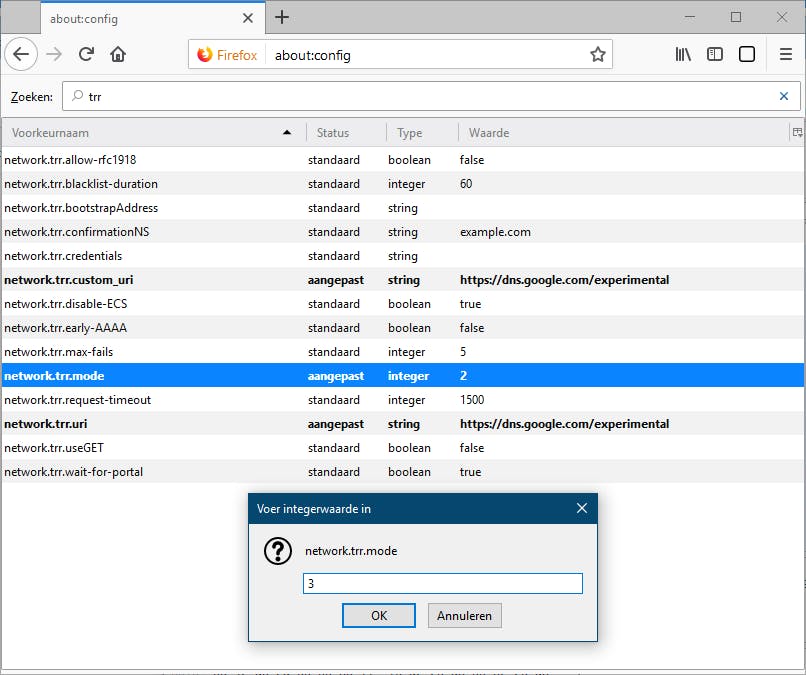The image size is (806, 675).
Task: Click the rounded square toolbar icon
Action: tap(746, 54)
